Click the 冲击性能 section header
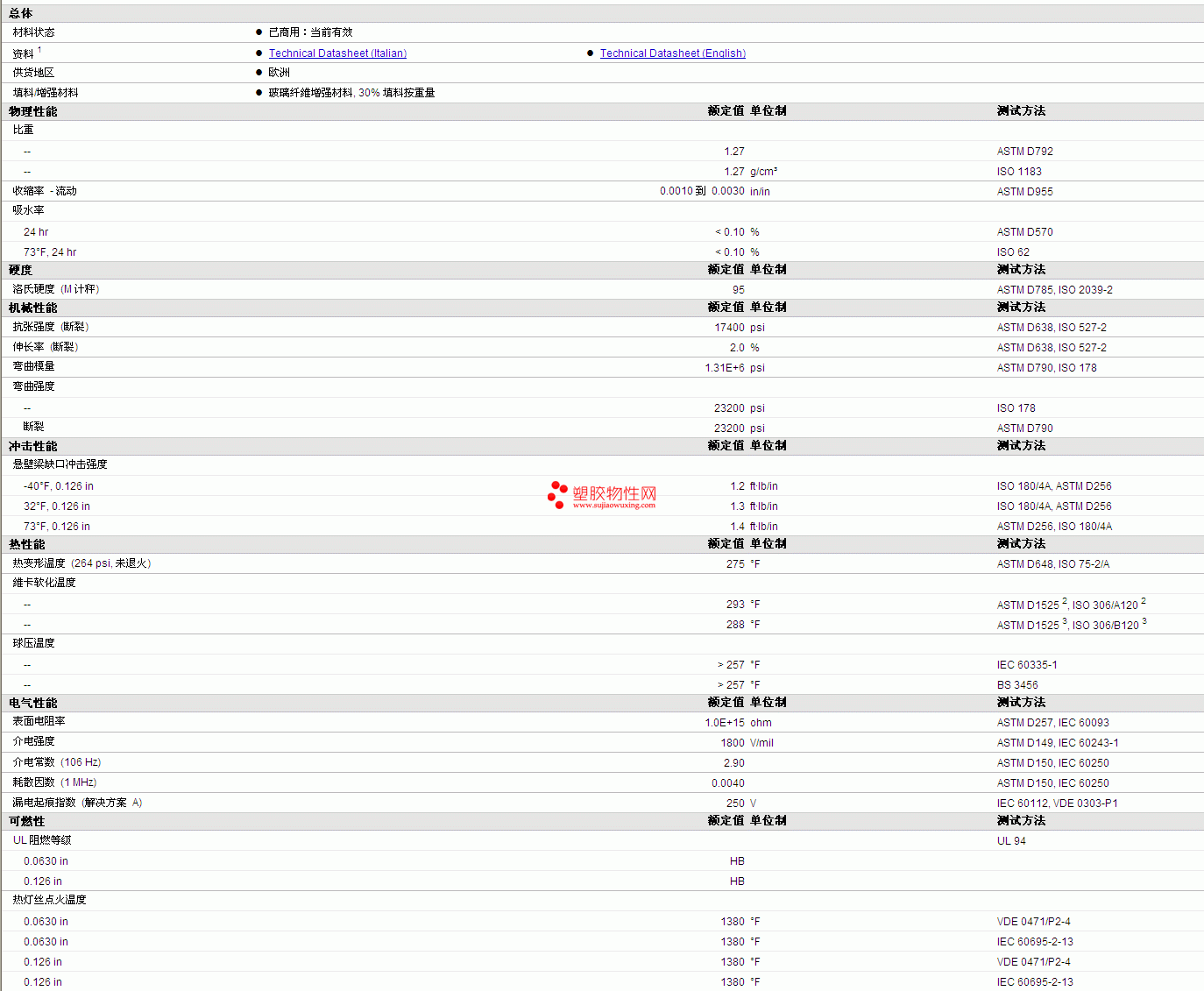Viewport: 1204px width, 991px height. coord(33,446)
